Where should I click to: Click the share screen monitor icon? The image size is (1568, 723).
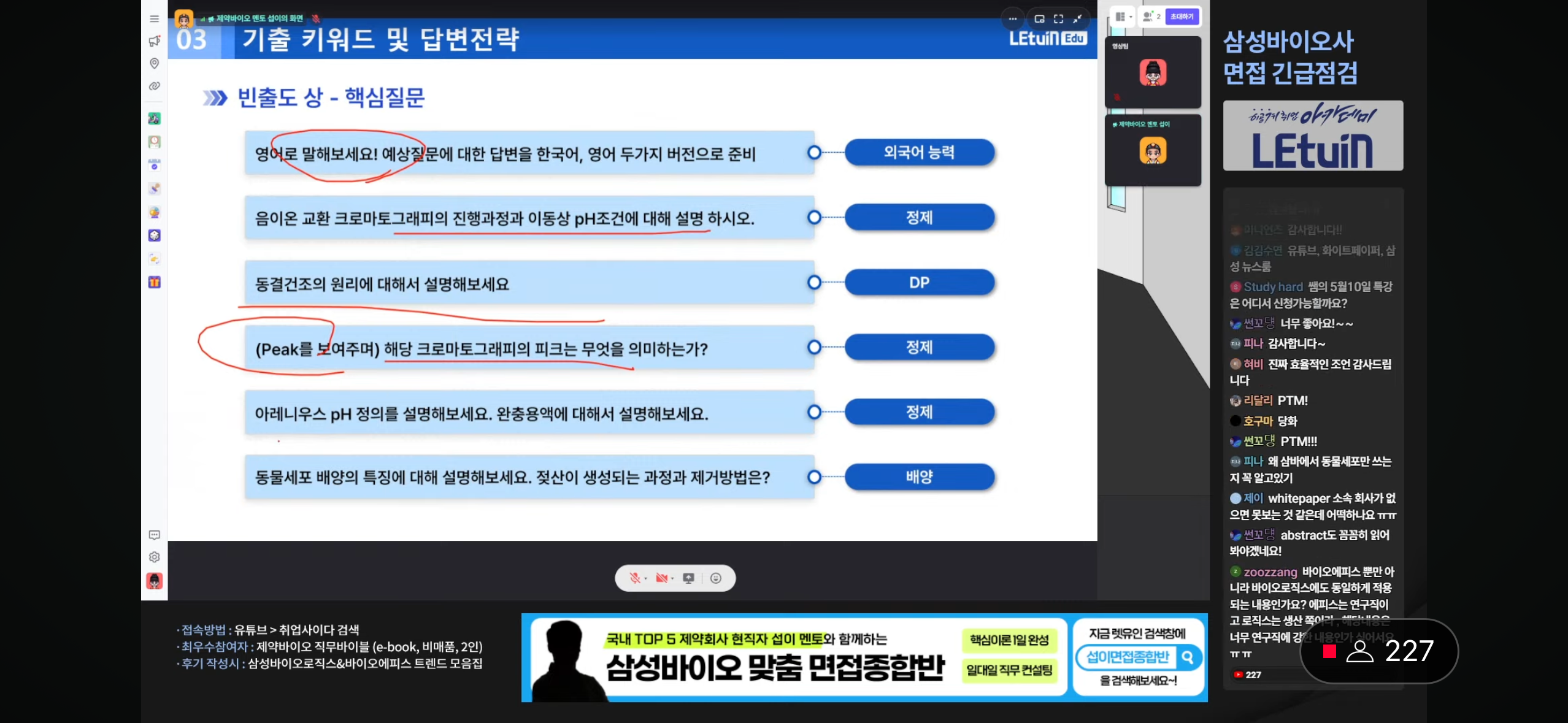(x=688, y=578)
